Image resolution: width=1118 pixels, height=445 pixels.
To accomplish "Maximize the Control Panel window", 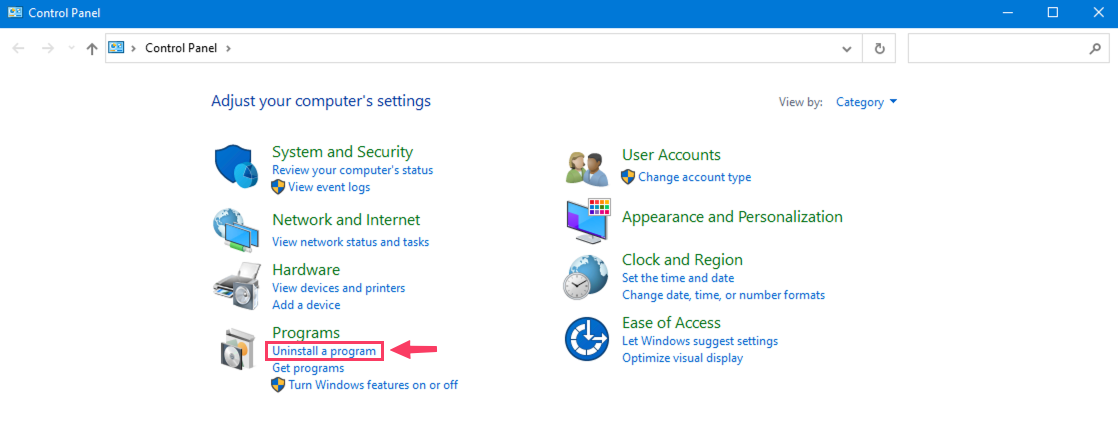I will tap(1052, 12).
